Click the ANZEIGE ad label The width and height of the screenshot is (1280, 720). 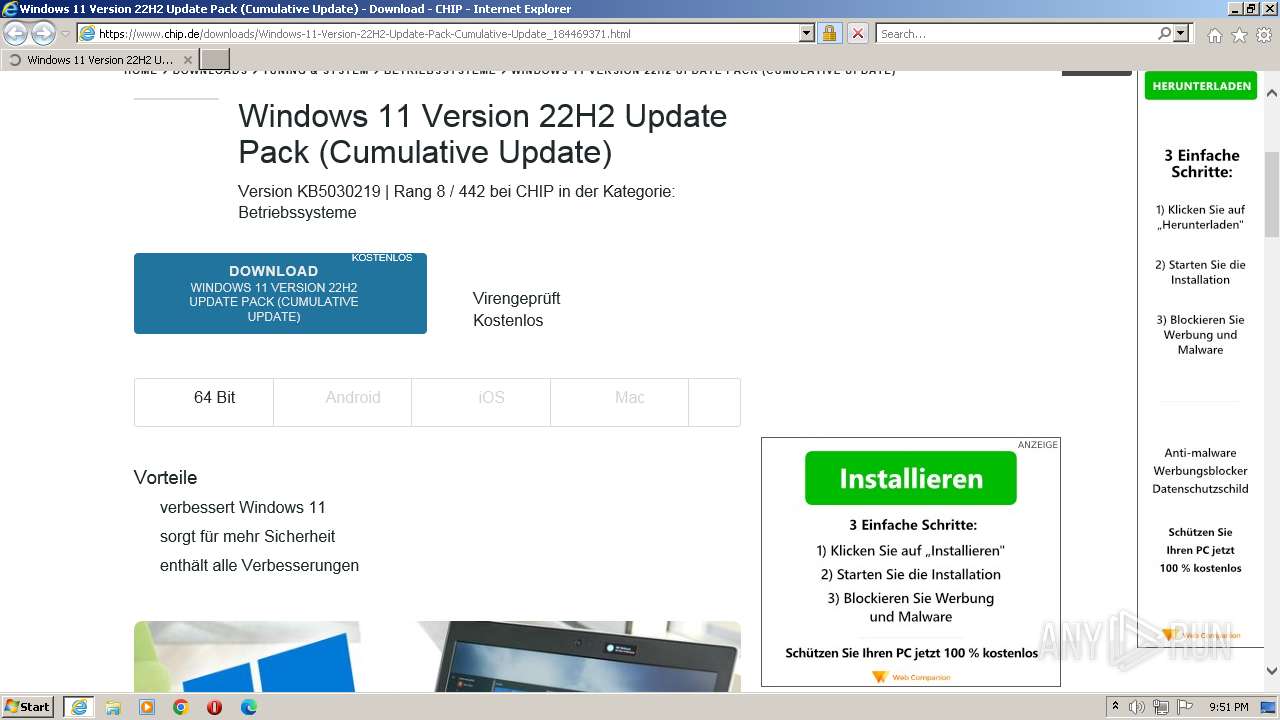tap(1037, 445)
